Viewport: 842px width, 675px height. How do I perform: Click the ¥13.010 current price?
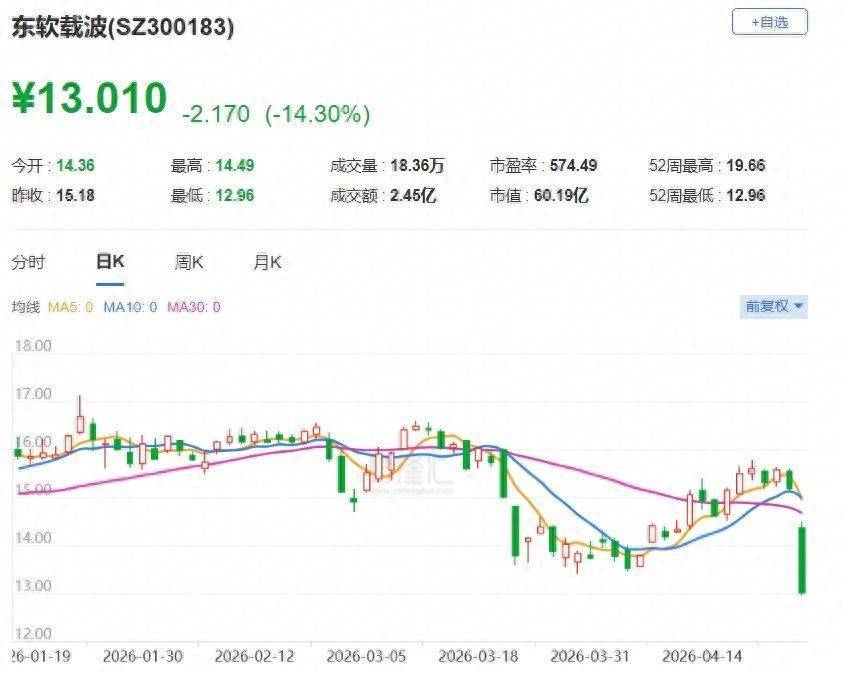click(x=90, y=99)
